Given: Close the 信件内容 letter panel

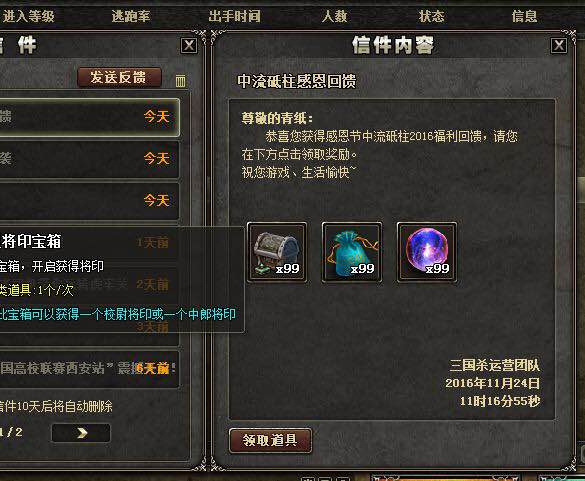Looking at the screenshot, I should (x=559, y=46).
